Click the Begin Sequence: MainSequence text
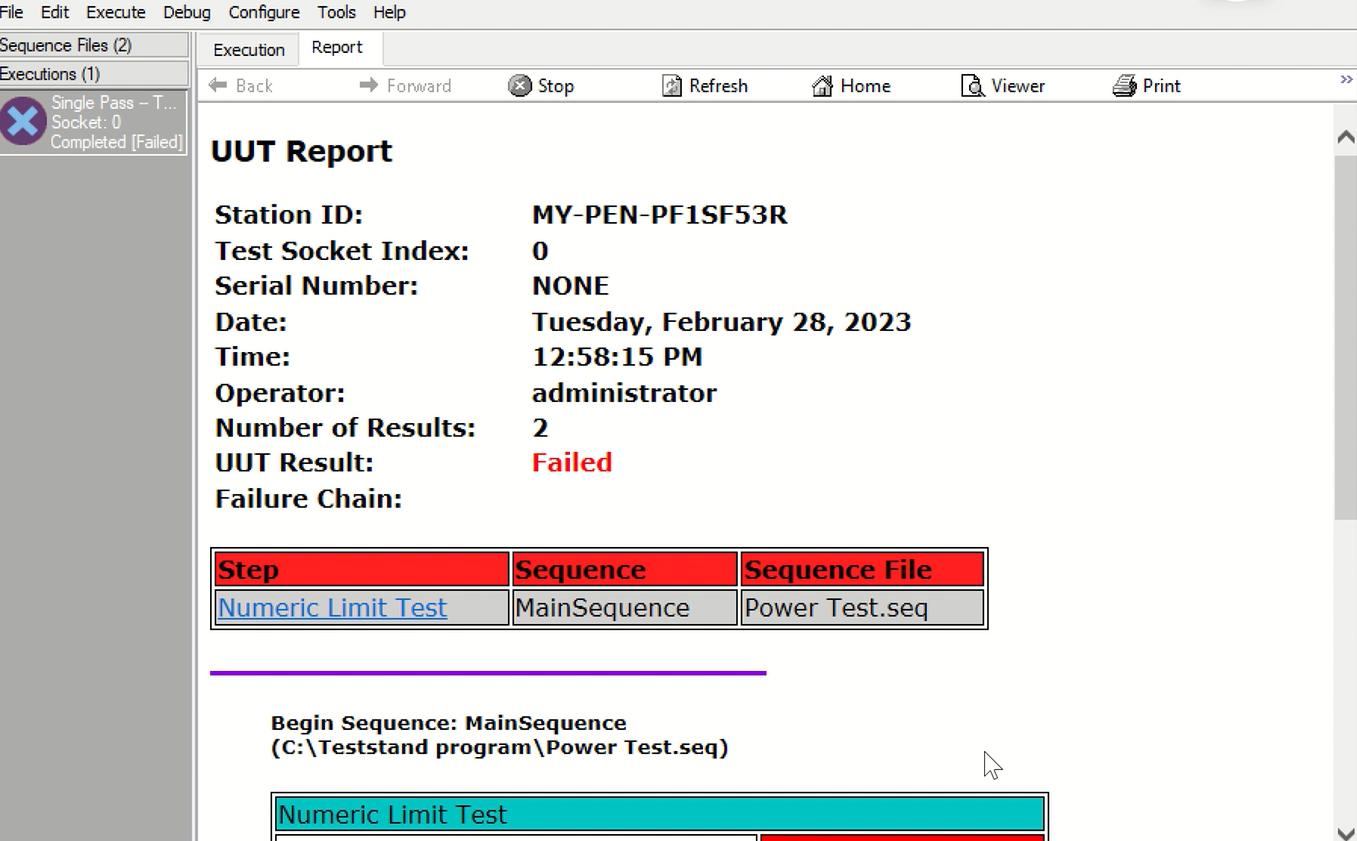Image resolution: width=1357 pixels, height=841 pixels. [x=449, y=723]
